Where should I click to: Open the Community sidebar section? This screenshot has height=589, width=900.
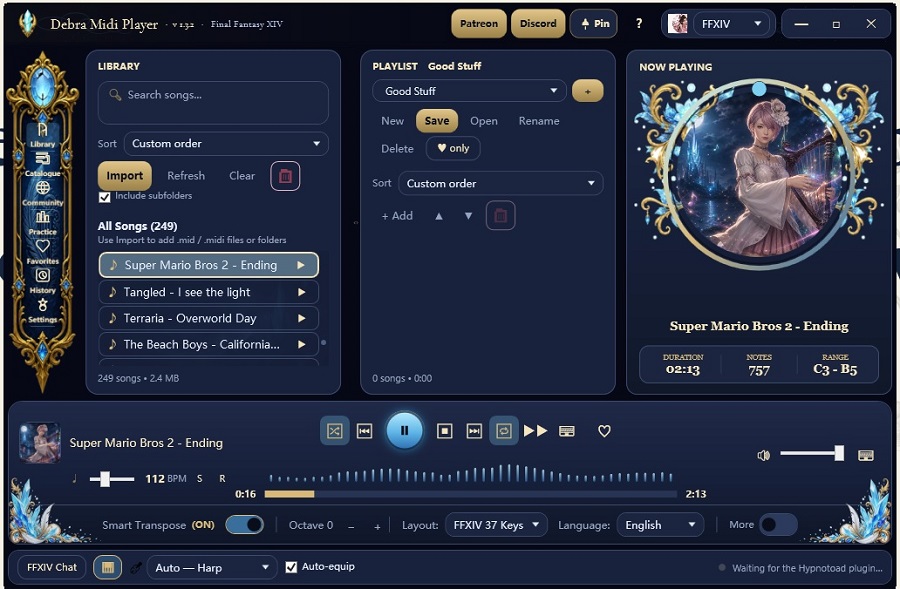(x=42, y=193)
